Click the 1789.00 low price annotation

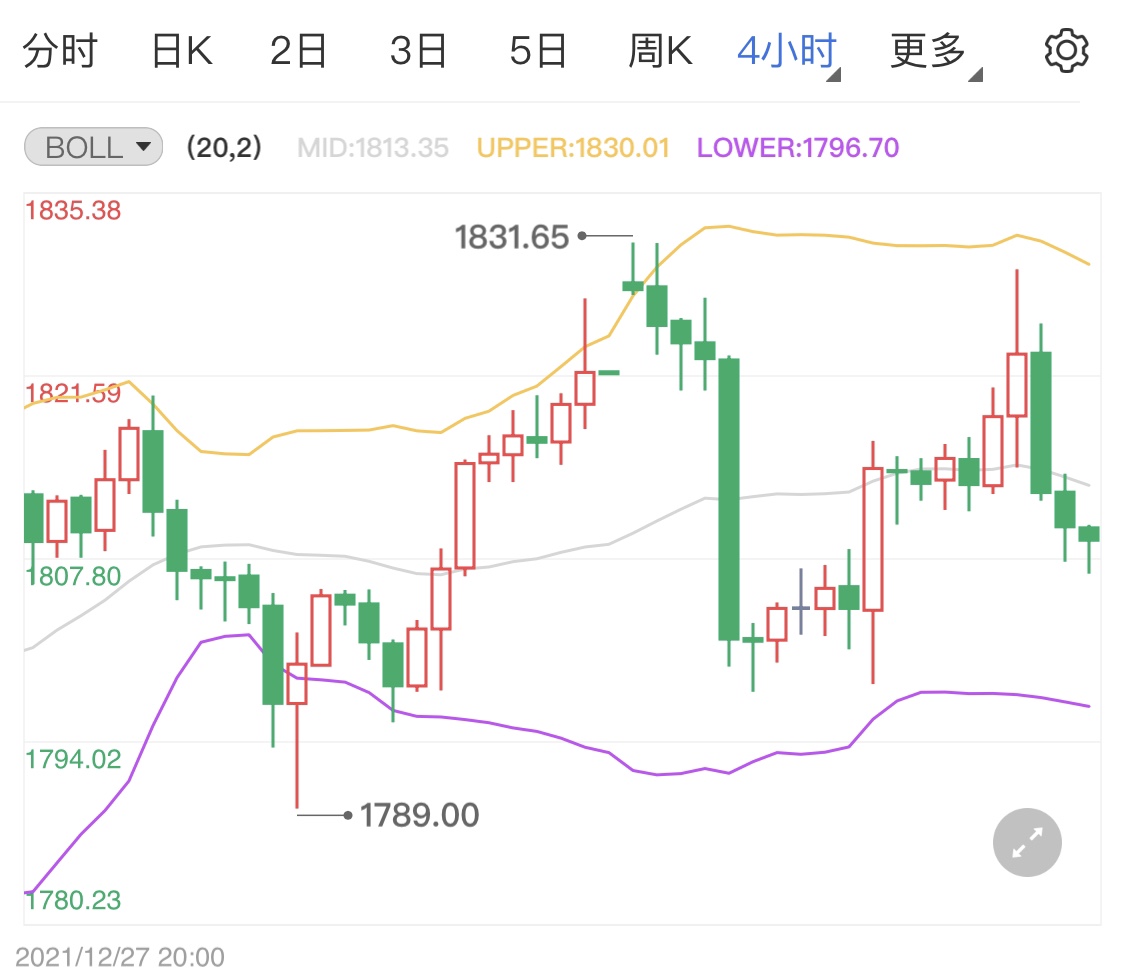coord(419,815)
